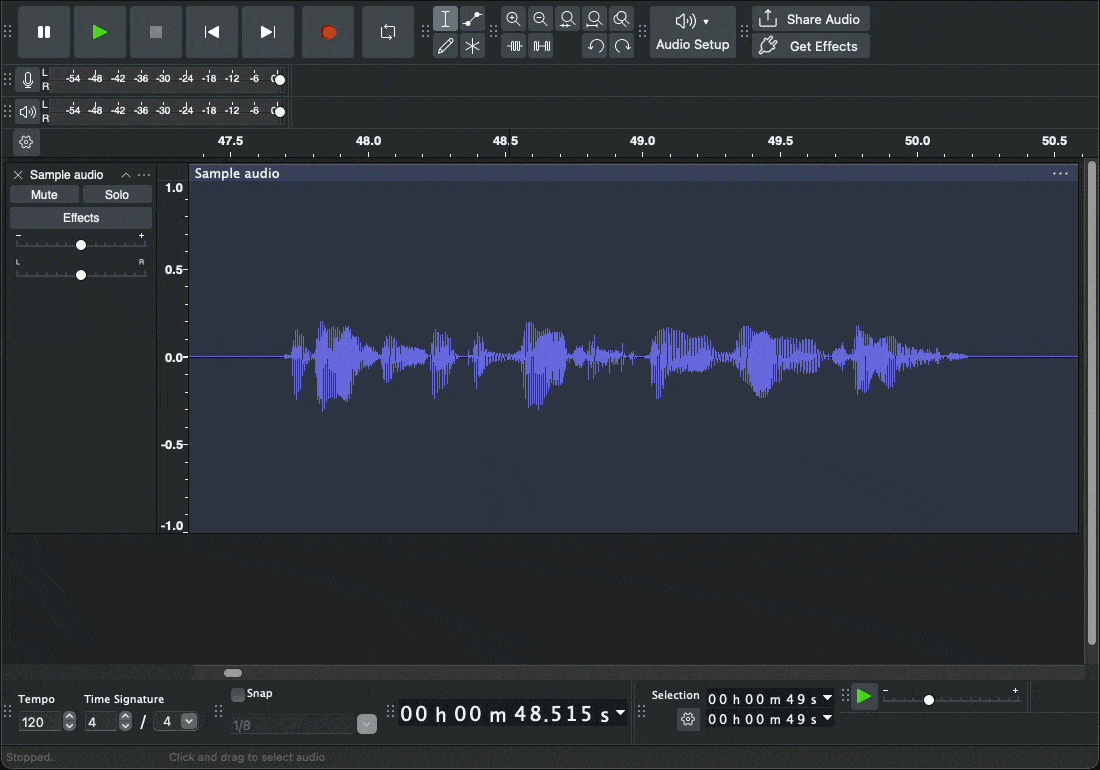This screenshot has width=1100, height=770.
Task: Collapse the Sample audio track
Action: coord(126,175)
